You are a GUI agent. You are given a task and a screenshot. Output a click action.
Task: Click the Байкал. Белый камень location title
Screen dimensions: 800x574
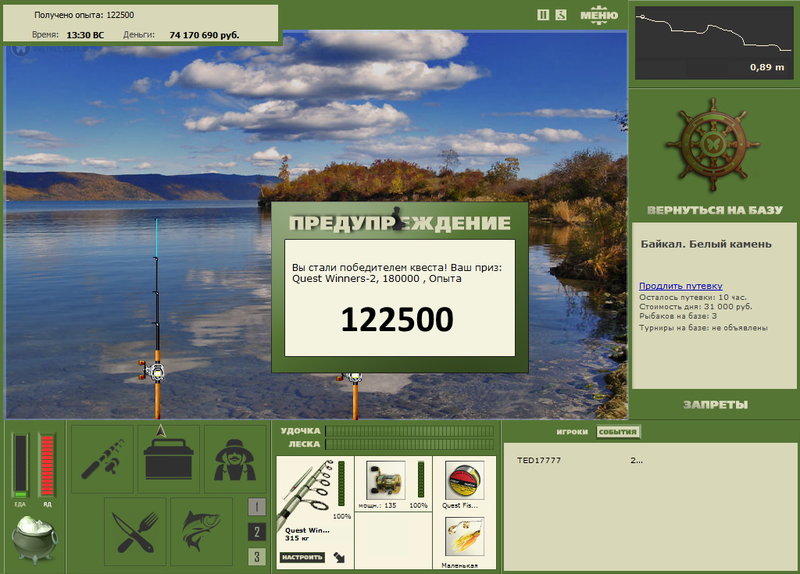[x=706, y=244]
